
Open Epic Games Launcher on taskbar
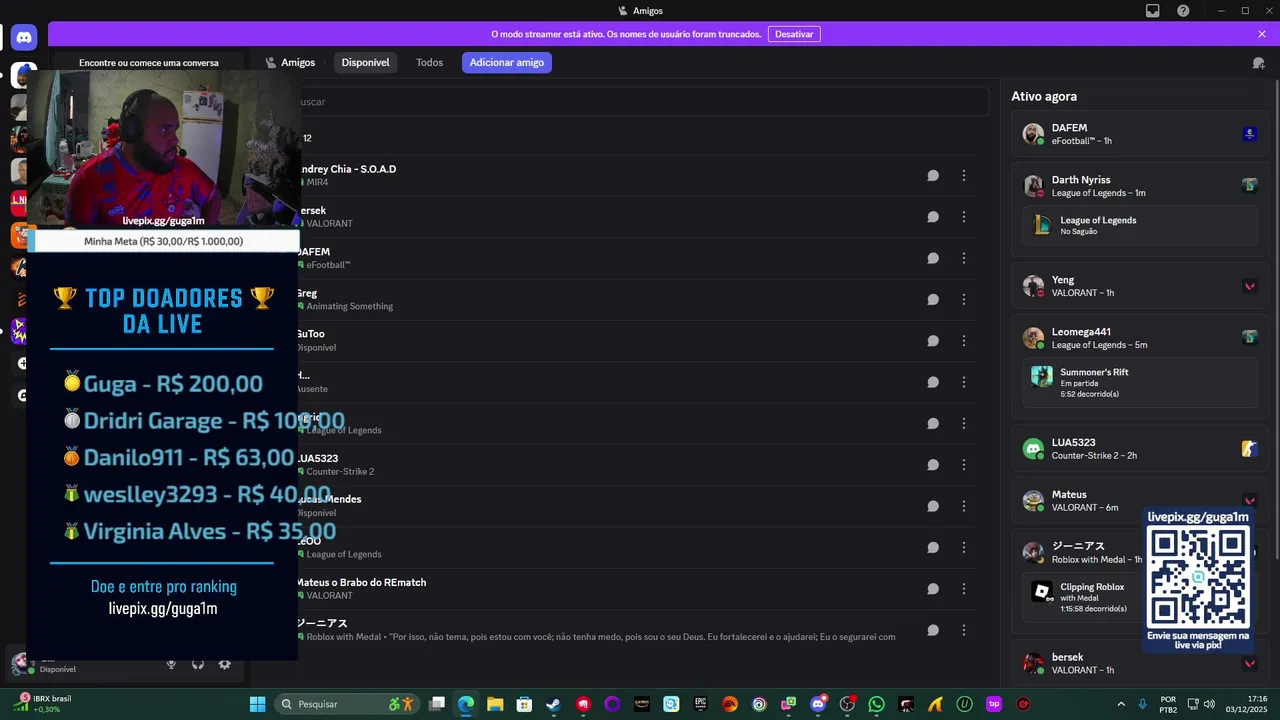coord(700,704)
